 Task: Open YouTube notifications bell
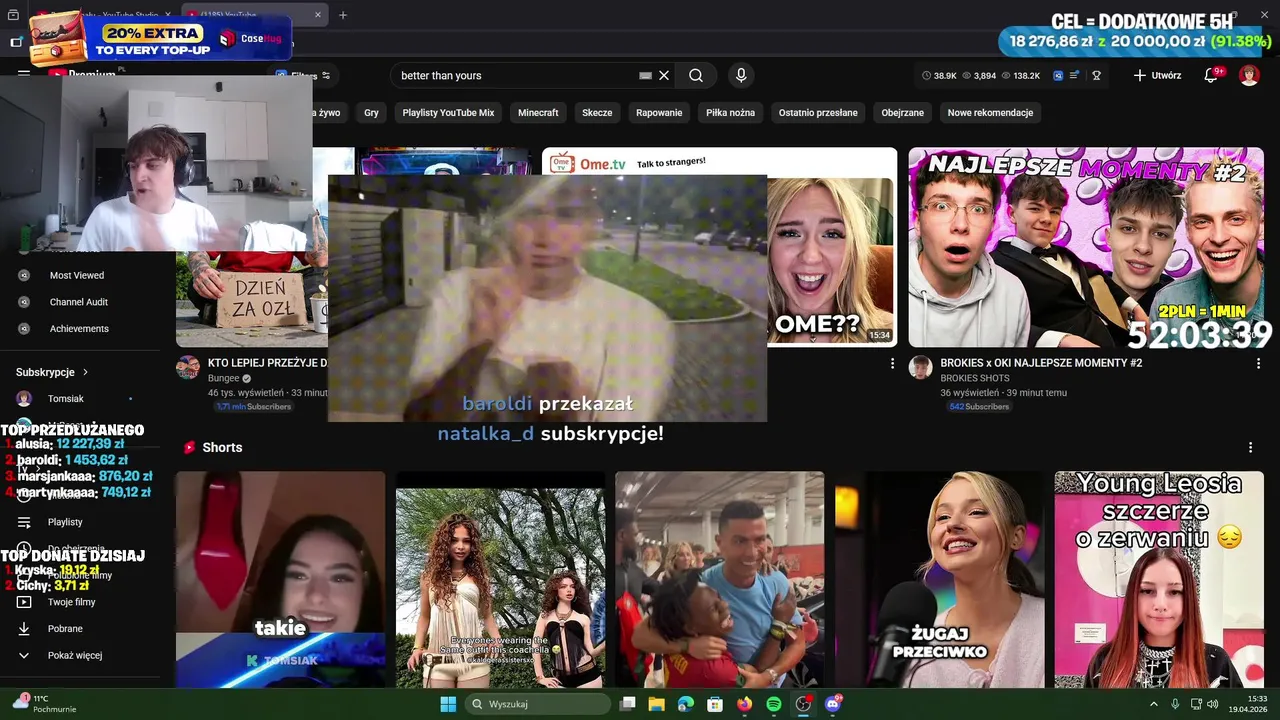tap(1211, 75)
